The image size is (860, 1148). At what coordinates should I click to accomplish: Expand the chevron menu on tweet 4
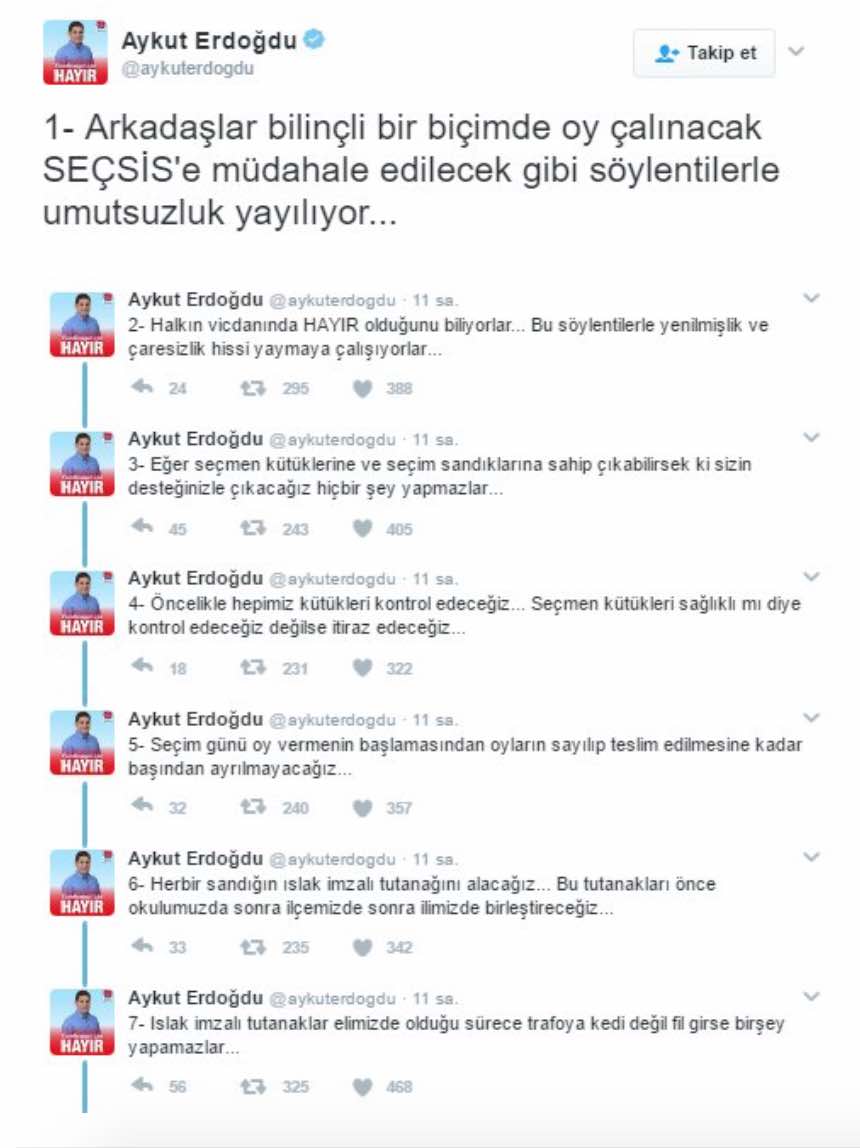812,578
